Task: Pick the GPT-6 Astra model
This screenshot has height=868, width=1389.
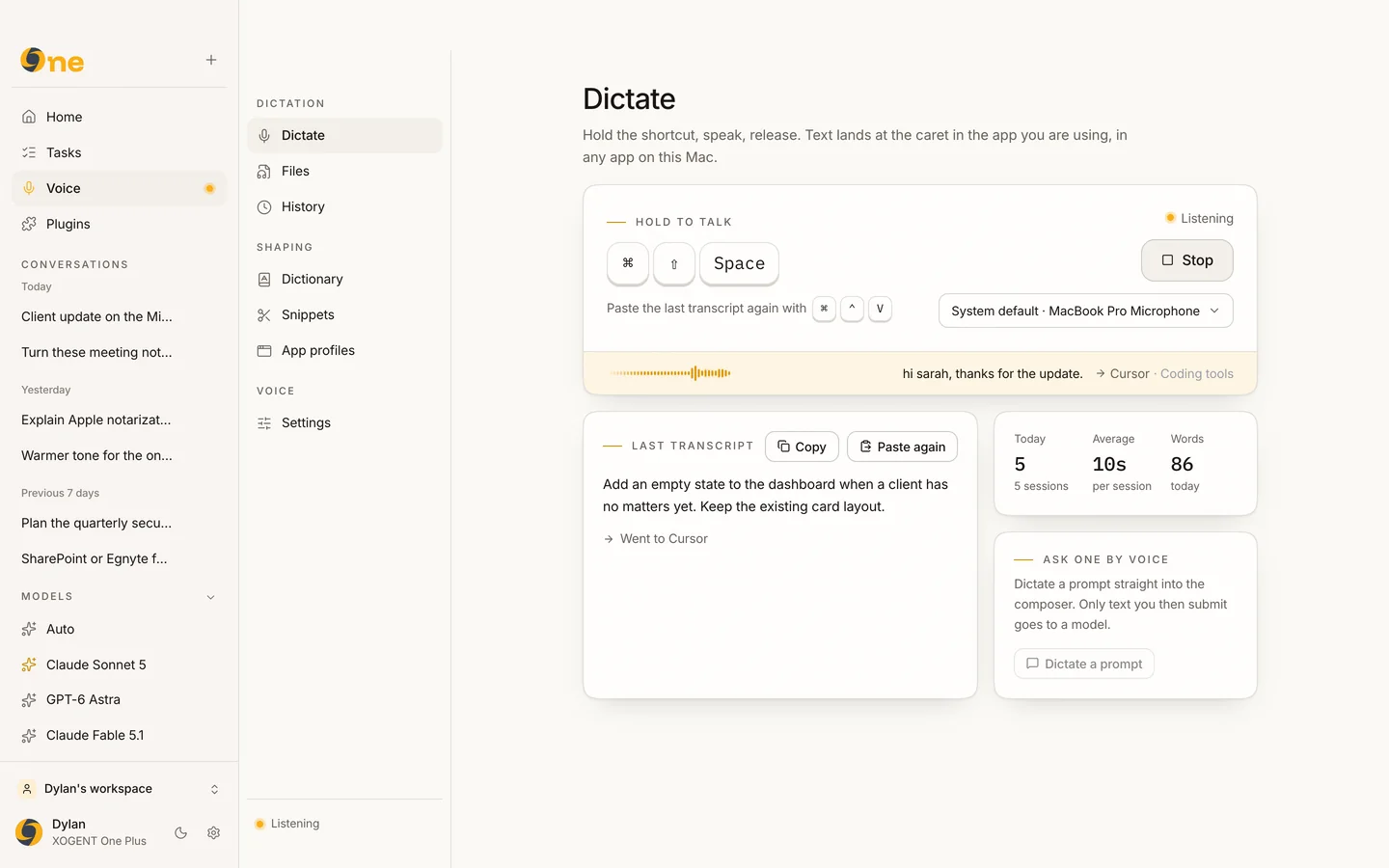Action: point(120,699)
